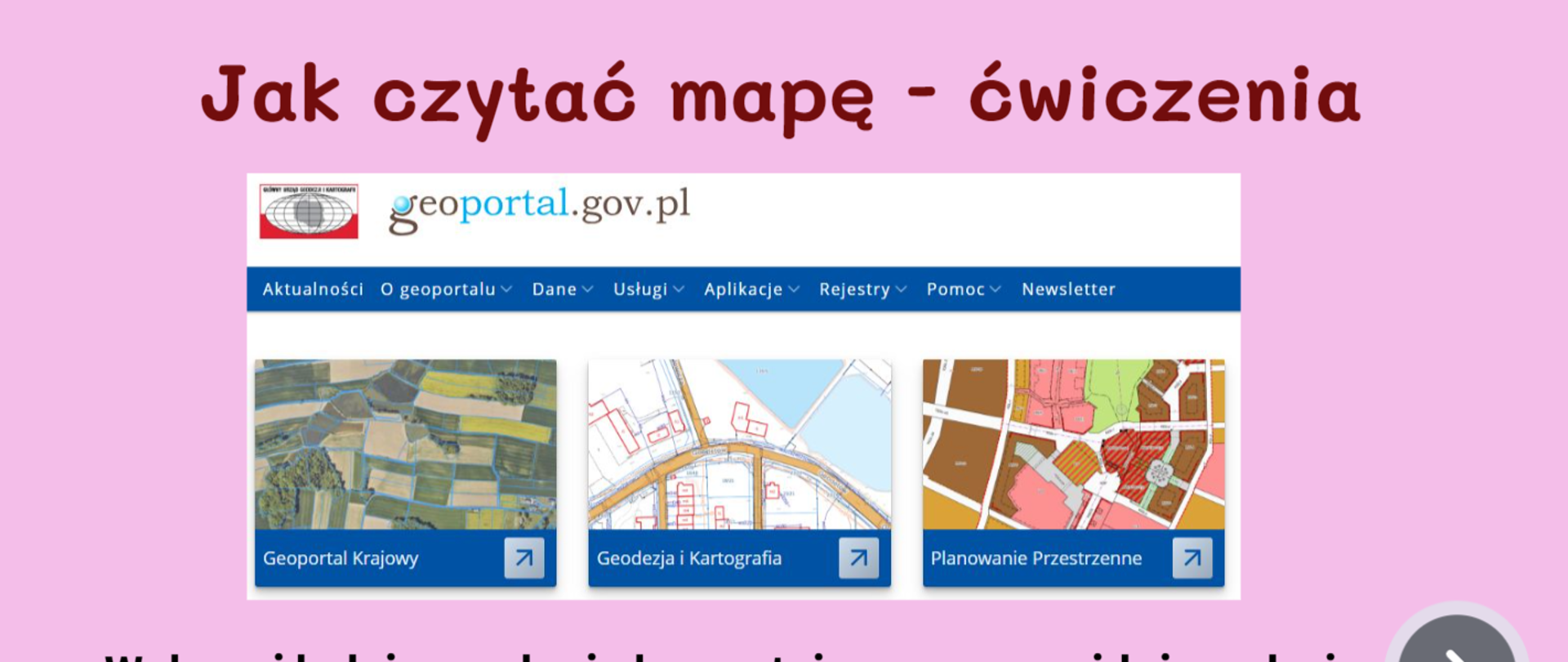Expand the O geoportalu dropdown
Screen dimensions: 1568x662
click(446, 289)
